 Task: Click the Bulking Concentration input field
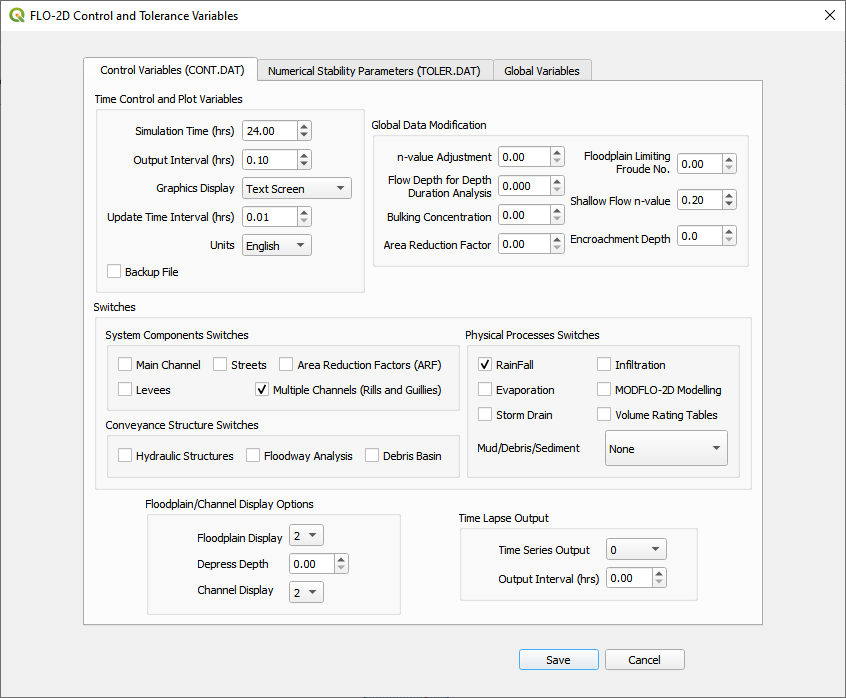tap(524, 215)
